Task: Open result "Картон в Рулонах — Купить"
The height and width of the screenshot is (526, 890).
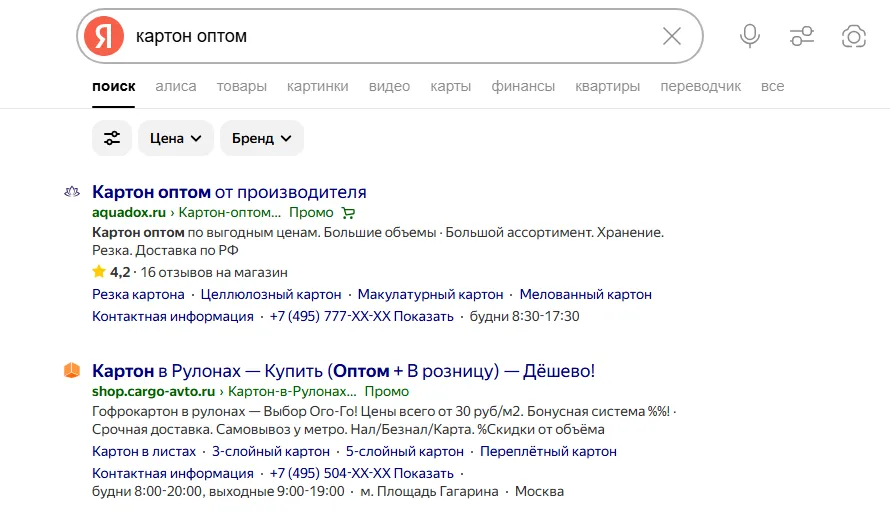Action: pyautogui.click(x=343, y=371)
